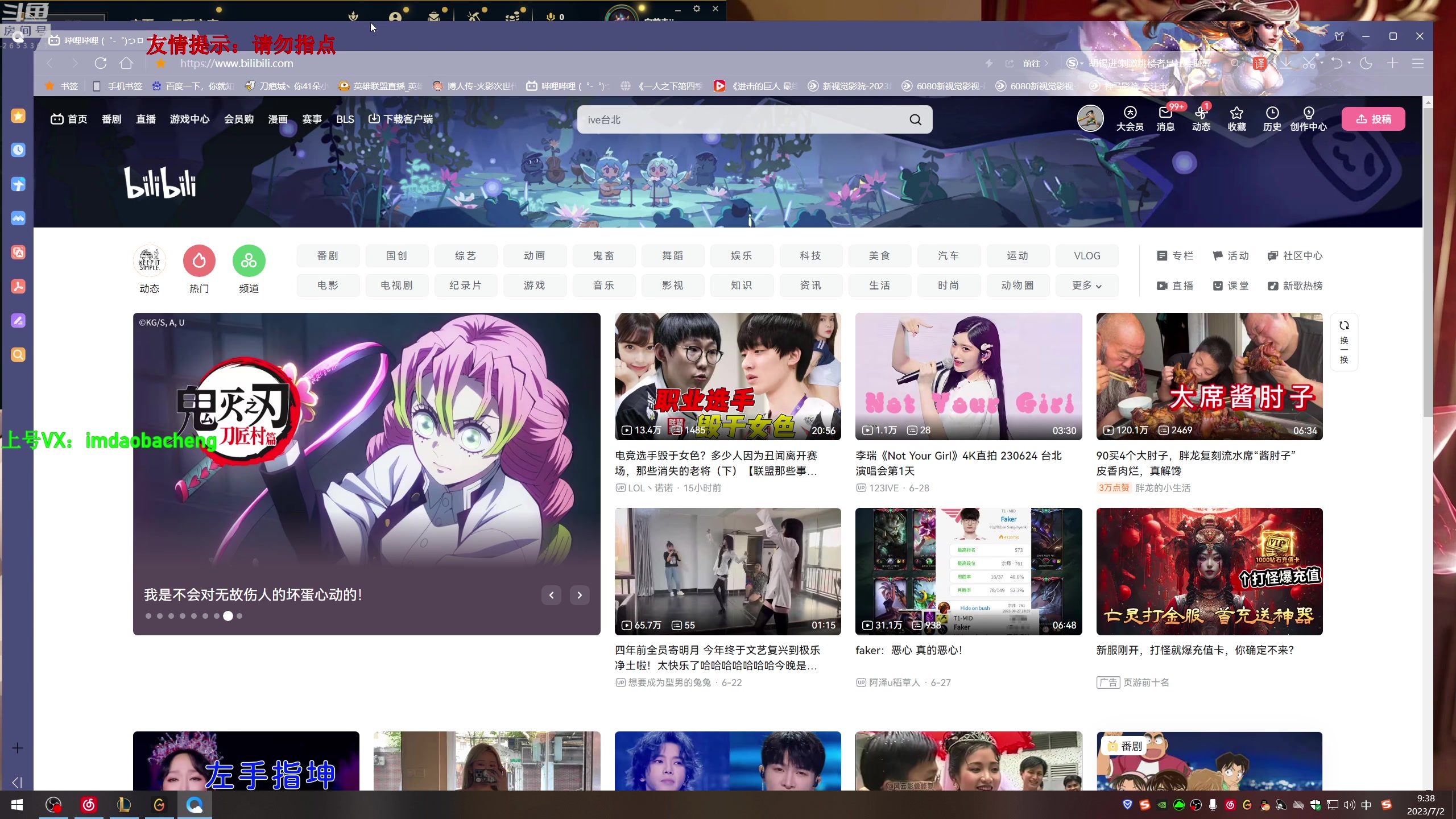Select the 舞蹈 category button
Image resolution: width=1456 pixels, height=819 pixels.
[x=673, y=256]
